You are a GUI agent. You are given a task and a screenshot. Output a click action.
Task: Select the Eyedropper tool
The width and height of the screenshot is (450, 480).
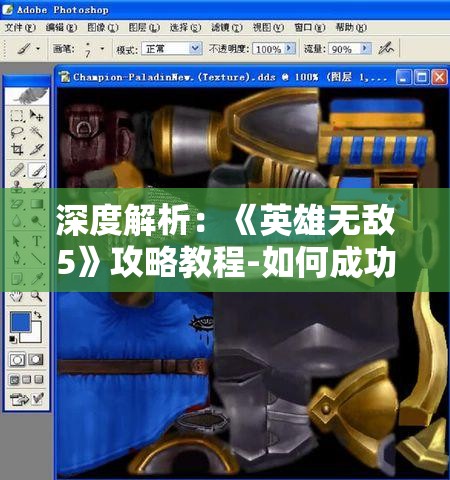click(x=36, y=278)
